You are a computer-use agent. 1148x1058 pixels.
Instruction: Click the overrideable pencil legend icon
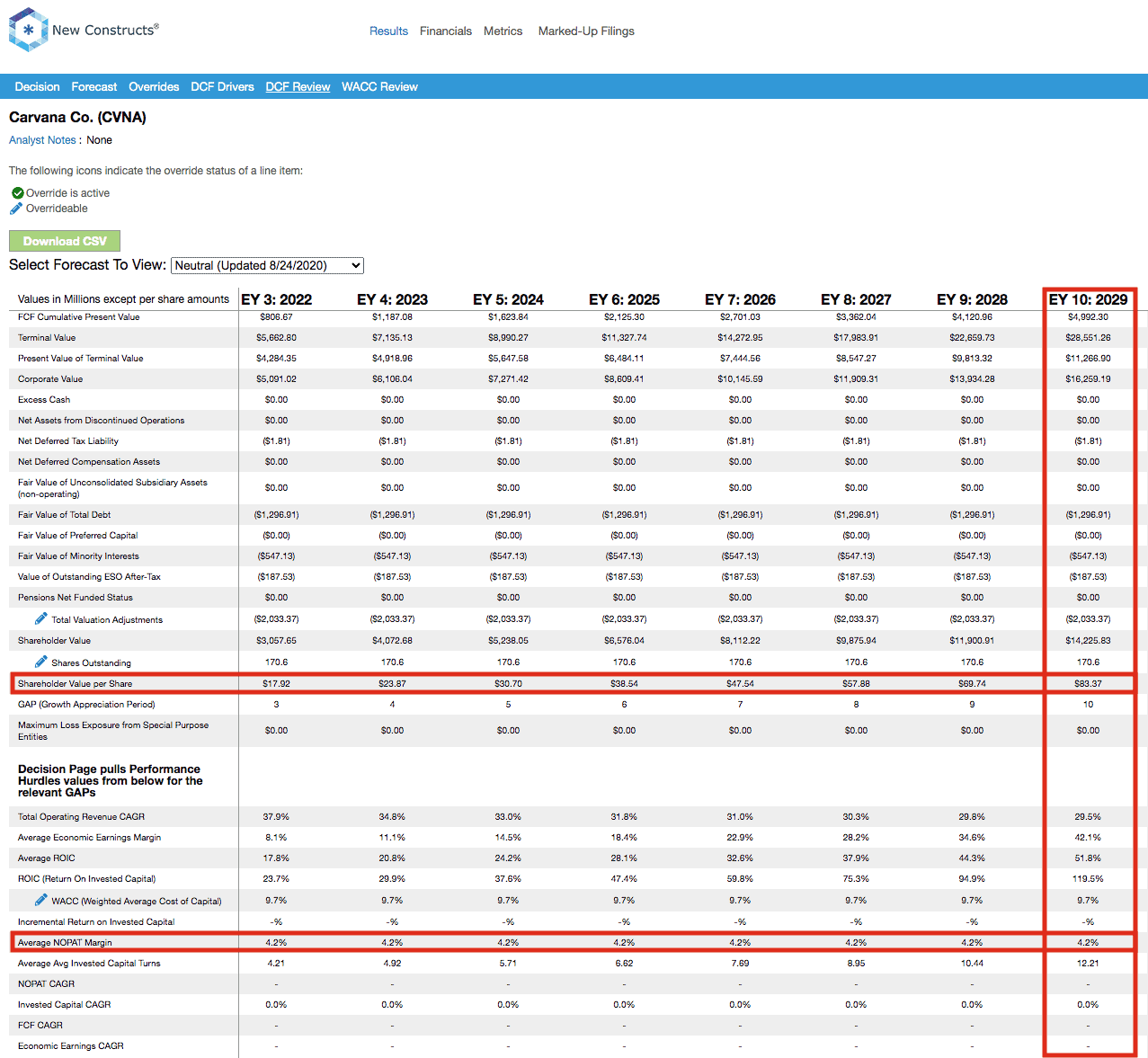16,209
